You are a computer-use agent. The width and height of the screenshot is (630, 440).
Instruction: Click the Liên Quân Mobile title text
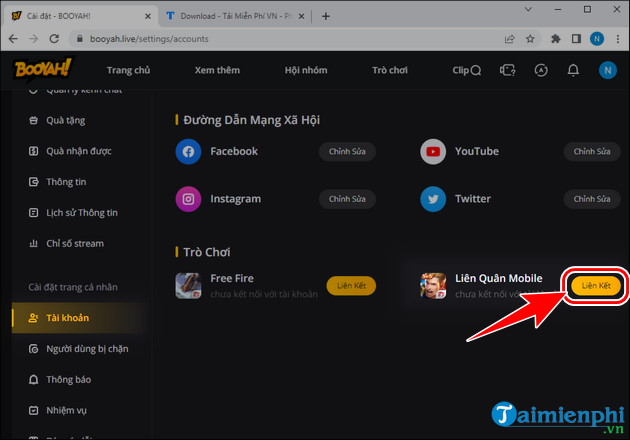(x=499, y=278)
